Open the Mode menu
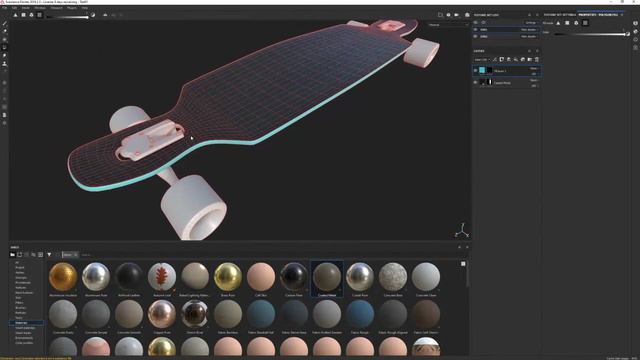640x360 pixels. click(26, 8)
